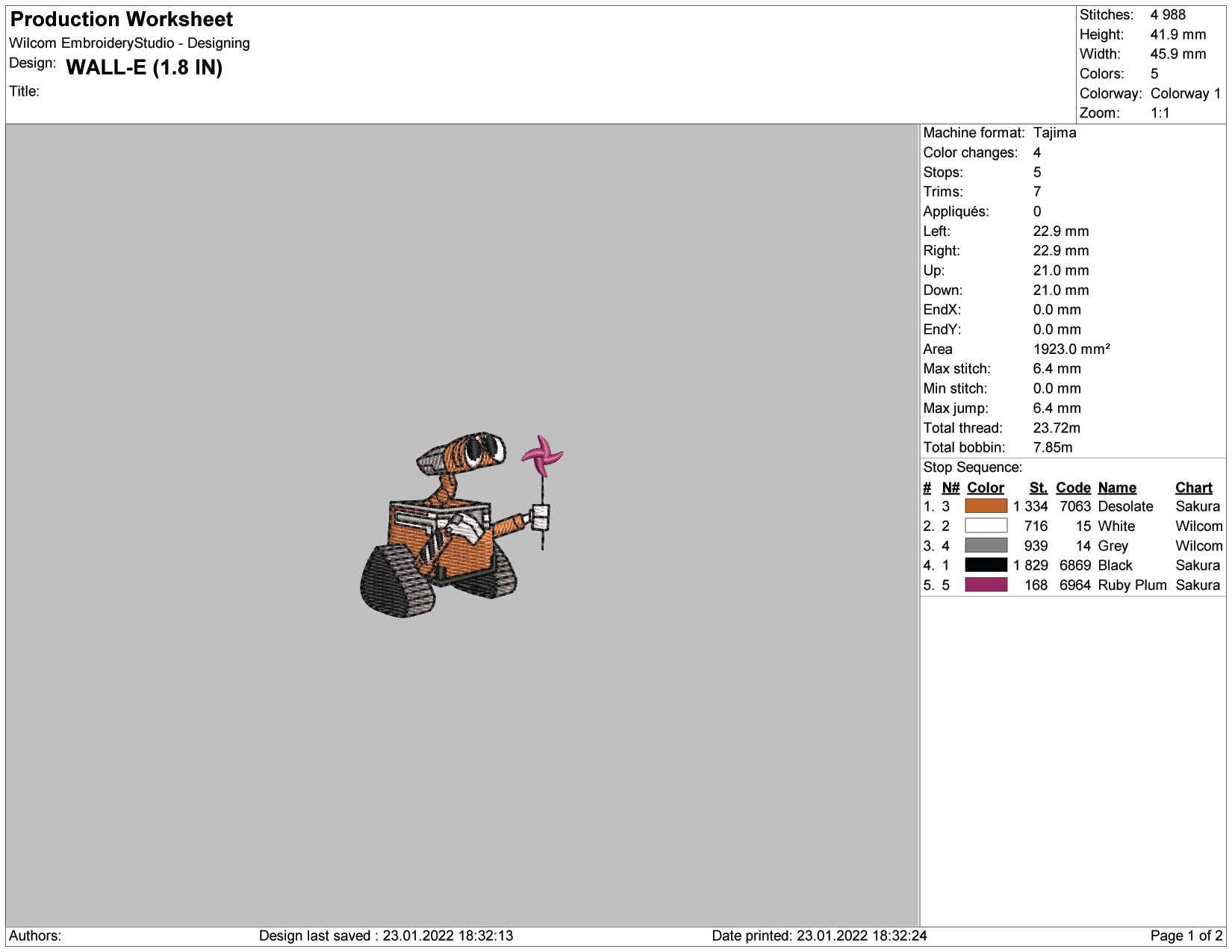
Task: Click the Tajima machine format value
Action: pyautogui.click(x=1054, y=133)
